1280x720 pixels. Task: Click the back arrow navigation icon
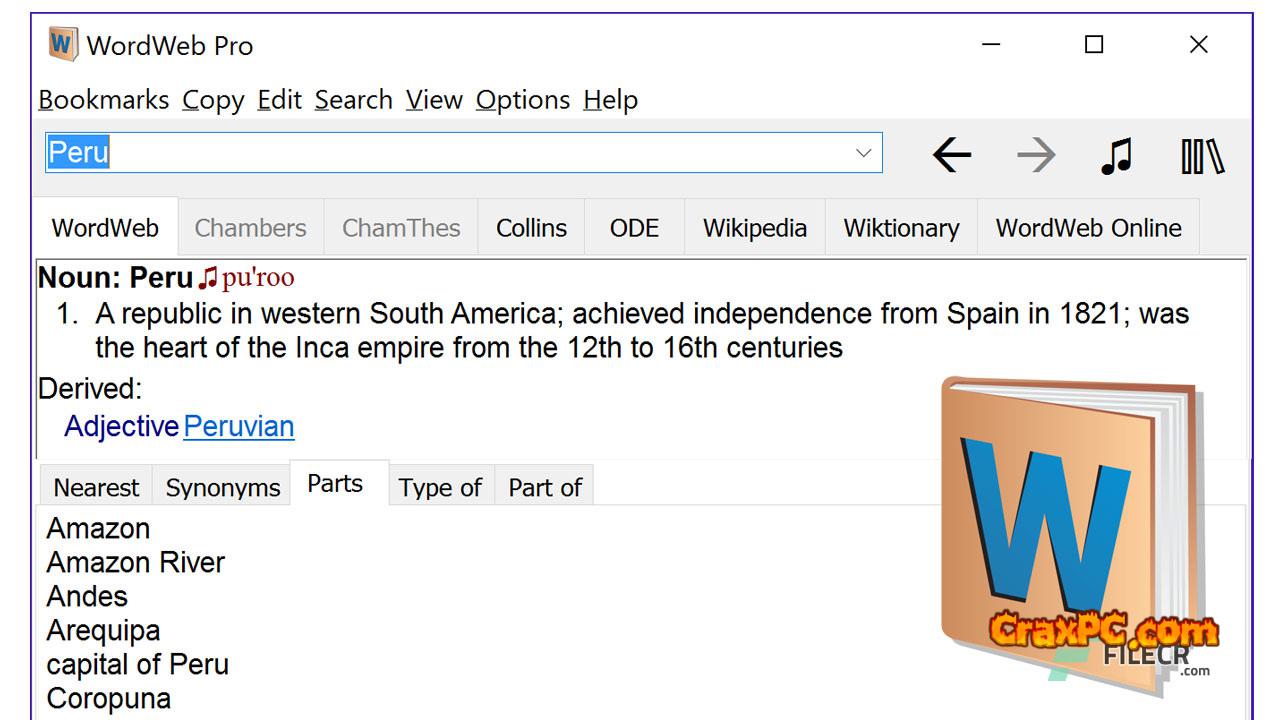point(951,155)
